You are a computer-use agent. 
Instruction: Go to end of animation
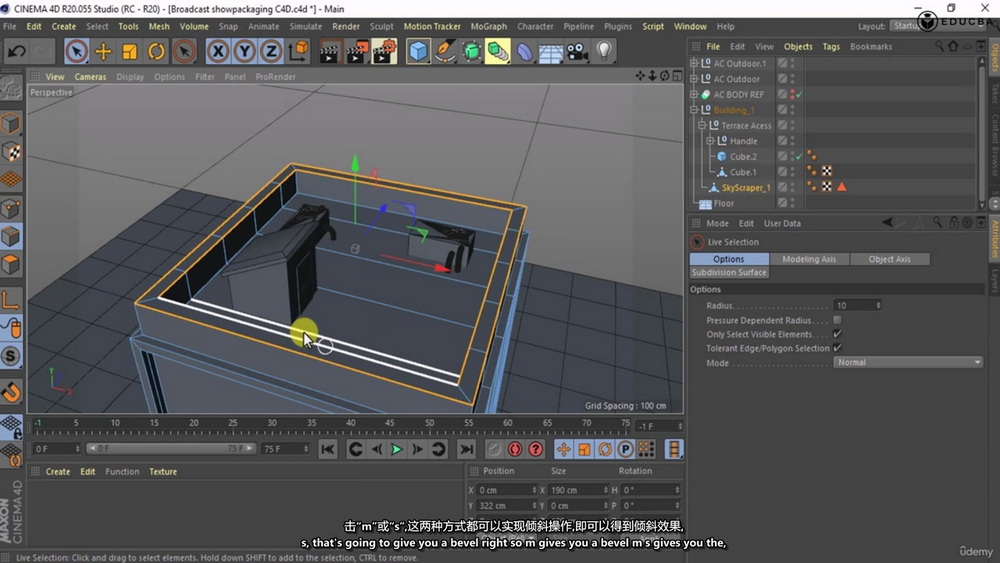tap(467, 450)
